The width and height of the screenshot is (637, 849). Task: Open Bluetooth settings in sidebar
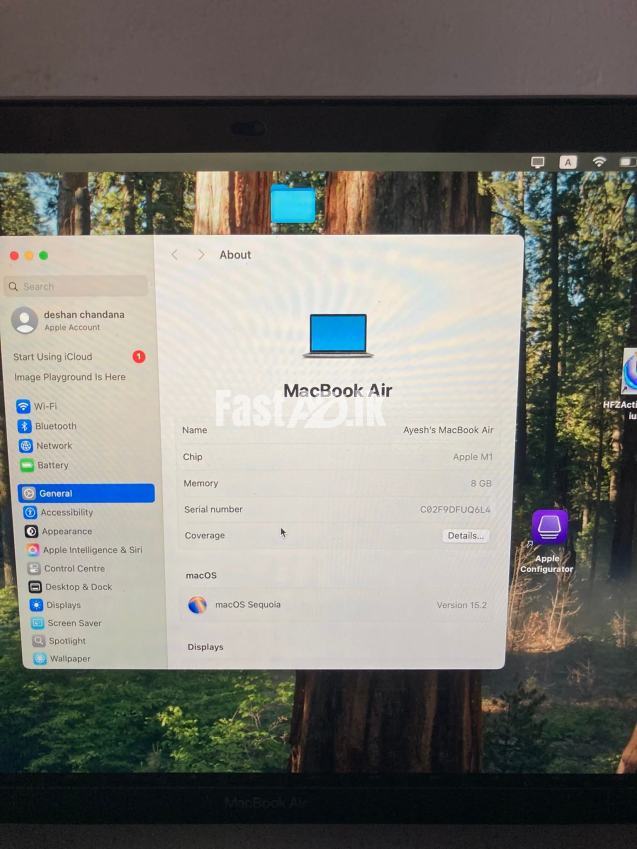(55, 426)
